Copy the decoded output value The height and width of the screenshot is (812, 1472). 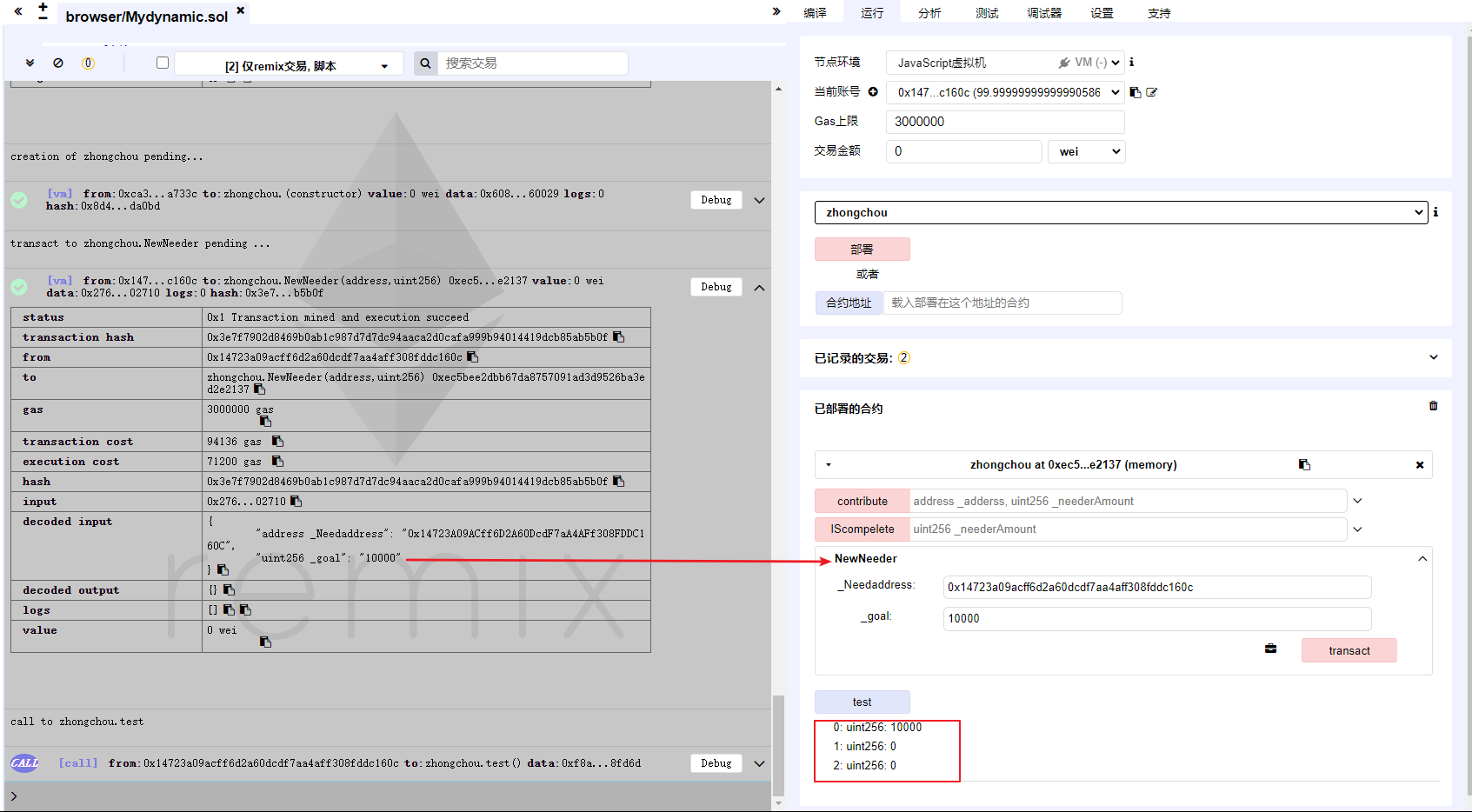(x=229, y=590)
